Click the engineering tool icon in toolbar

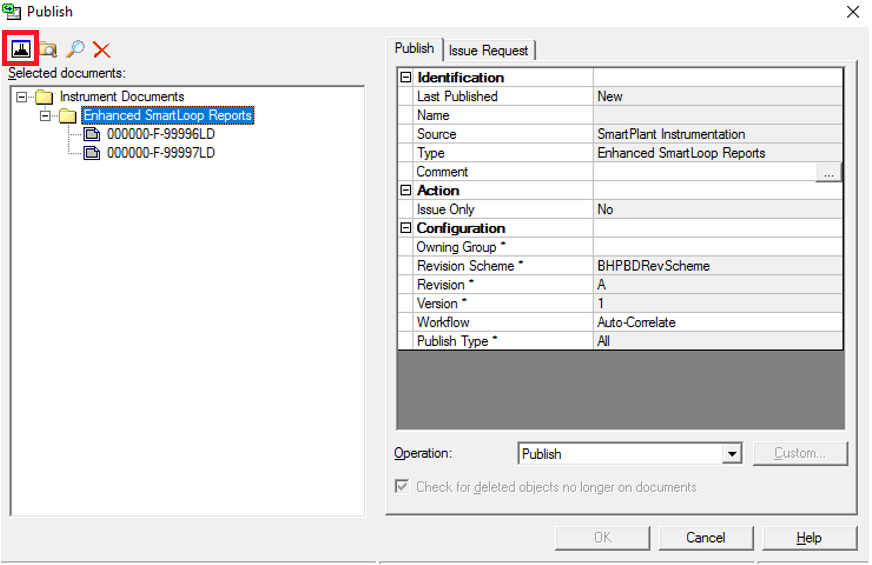(x=22, y=49)
